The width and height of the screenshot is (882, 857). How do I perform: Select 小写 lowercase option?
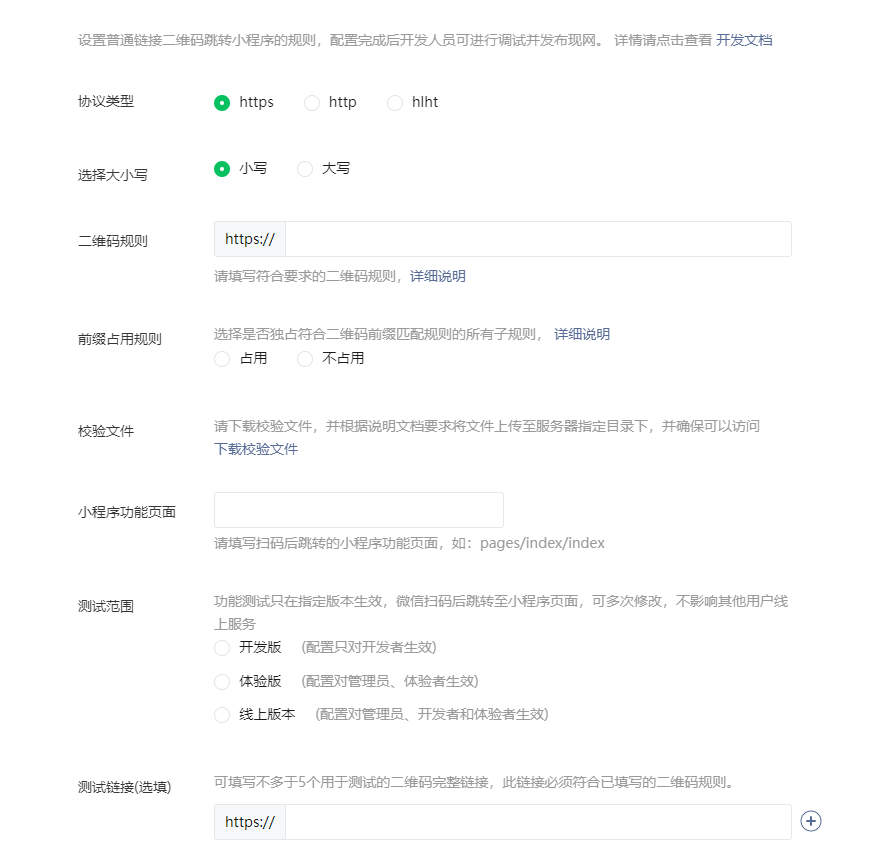click(222, 169)
